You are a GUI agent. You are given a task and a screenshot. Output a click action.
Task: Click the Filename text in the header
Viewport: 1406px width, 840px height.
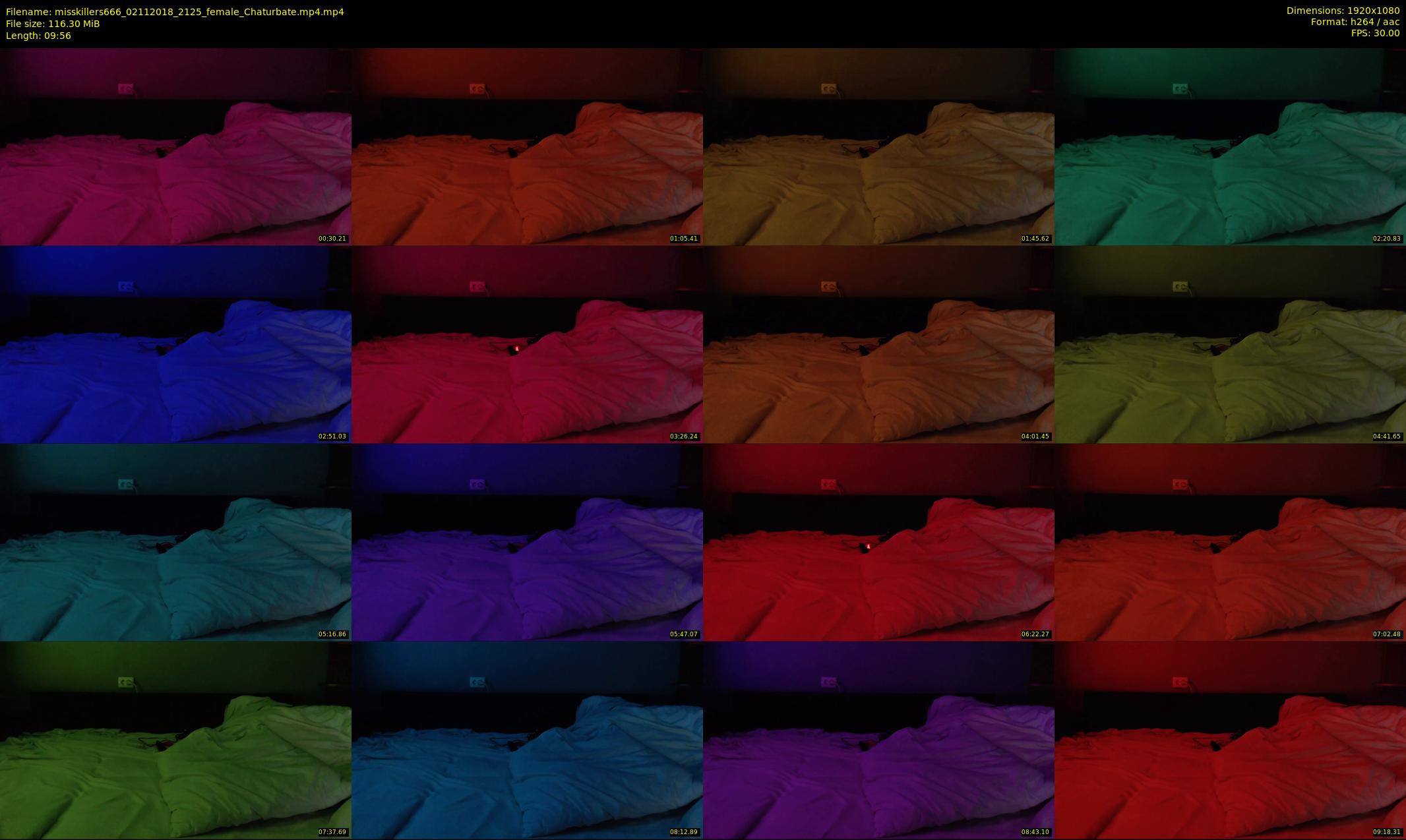pos(175,12)
